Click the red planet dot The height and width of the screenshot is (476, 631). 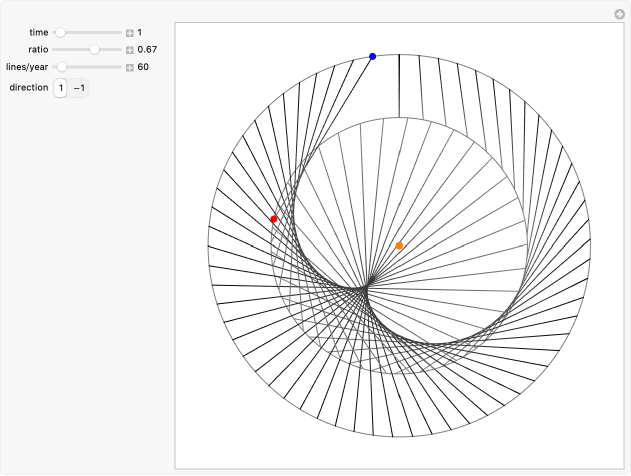(274, 219)
